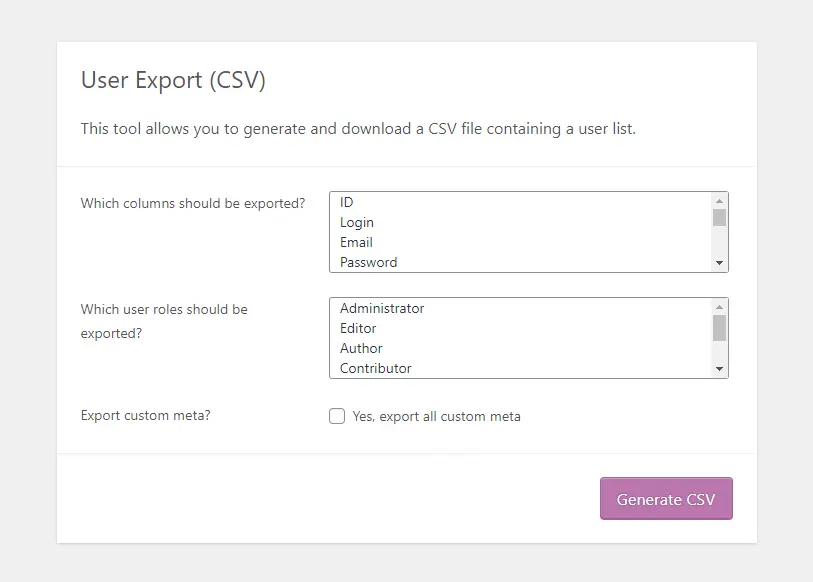813x582 pixels.
Task: Select the Login column option
Action: [356, 222]
